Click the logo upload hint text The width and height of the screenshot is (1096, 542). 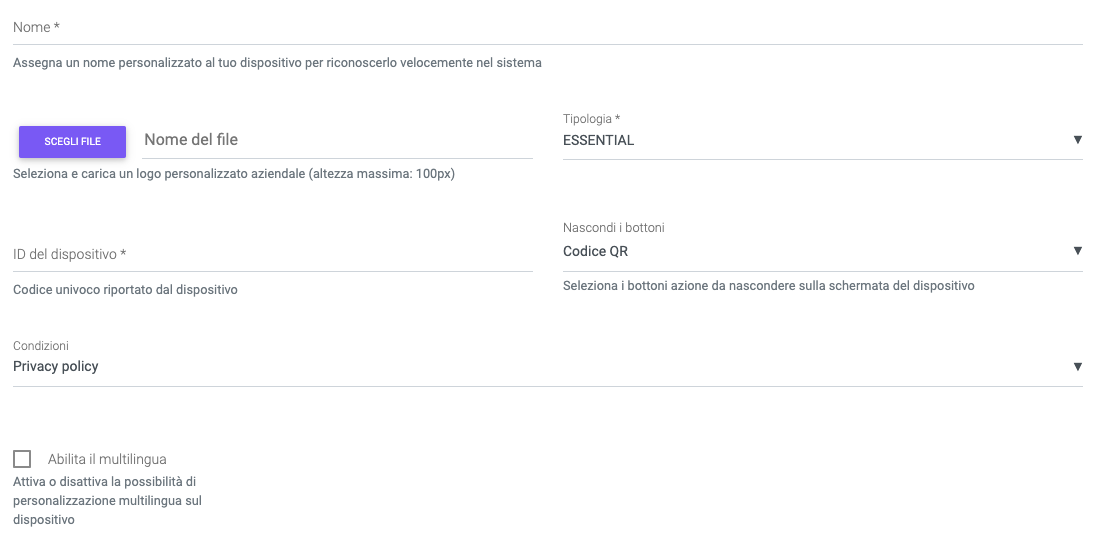click(234, 174)
